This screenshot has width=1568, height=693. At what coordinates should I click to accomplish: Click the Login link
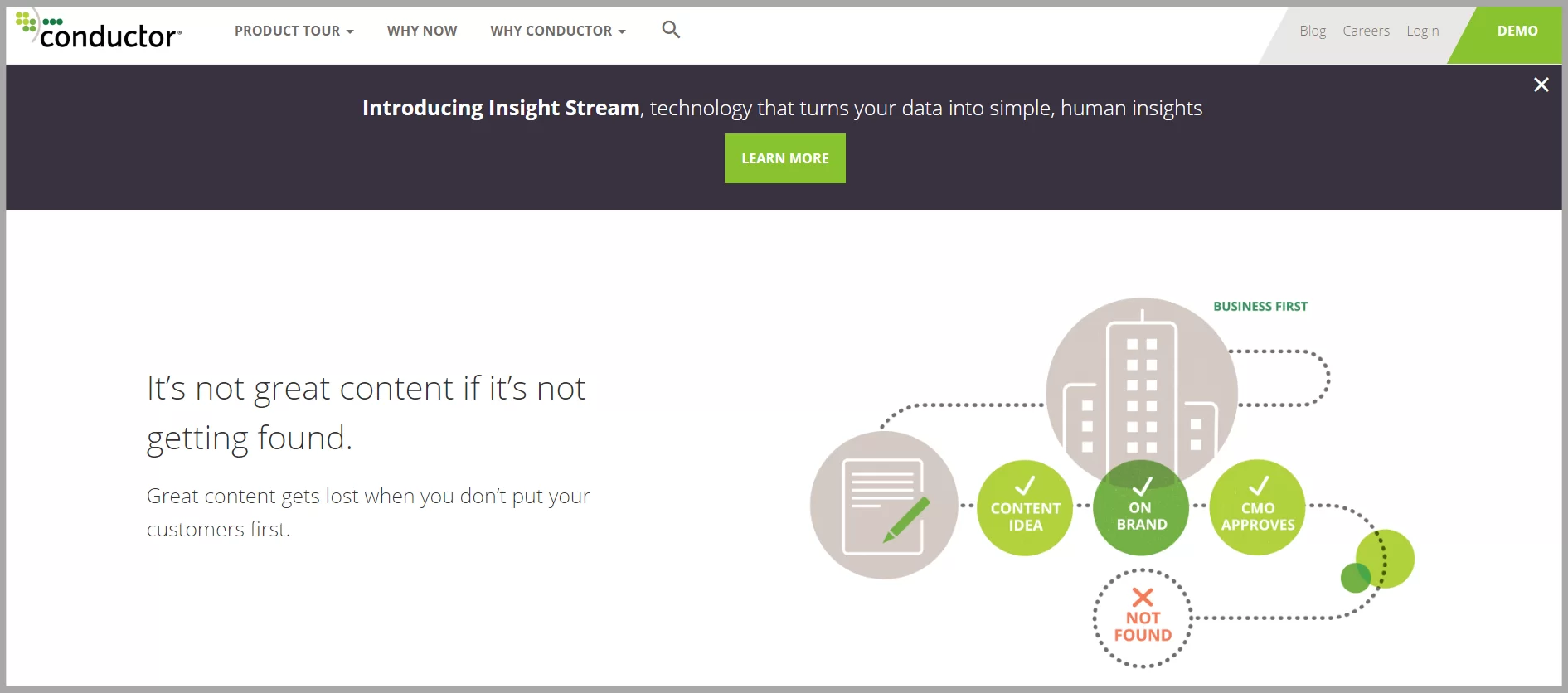click(x=1422, y=31)
